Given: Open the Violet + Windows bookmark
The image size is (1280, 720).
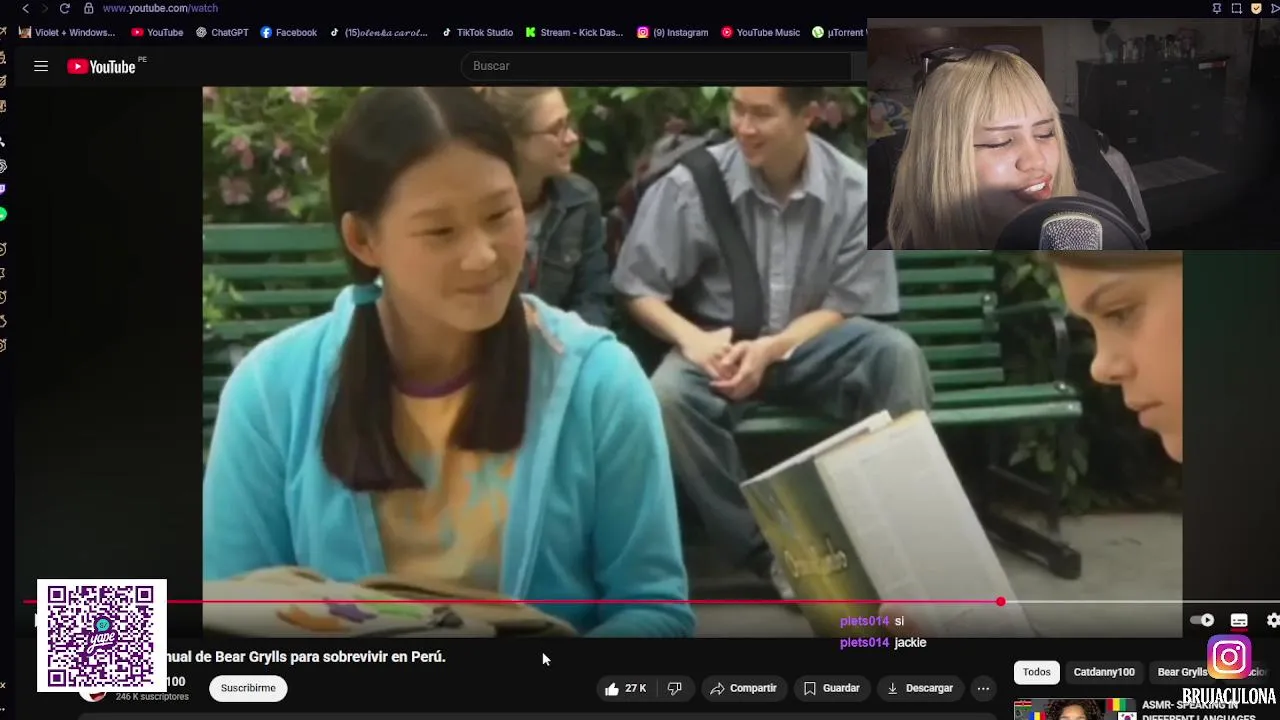Looking at the screenshot, I should pyautogui.click(x=67, y=32).
